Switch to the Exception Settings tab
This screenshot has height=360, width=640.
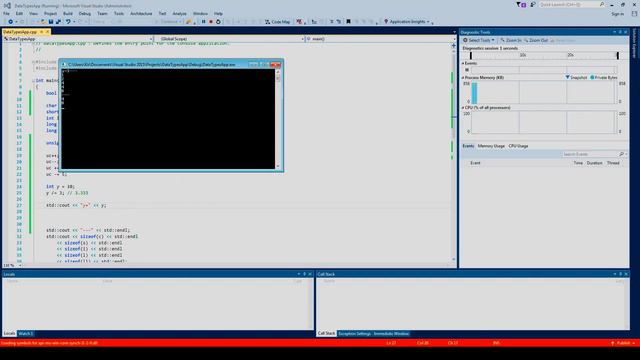(354, 333)
